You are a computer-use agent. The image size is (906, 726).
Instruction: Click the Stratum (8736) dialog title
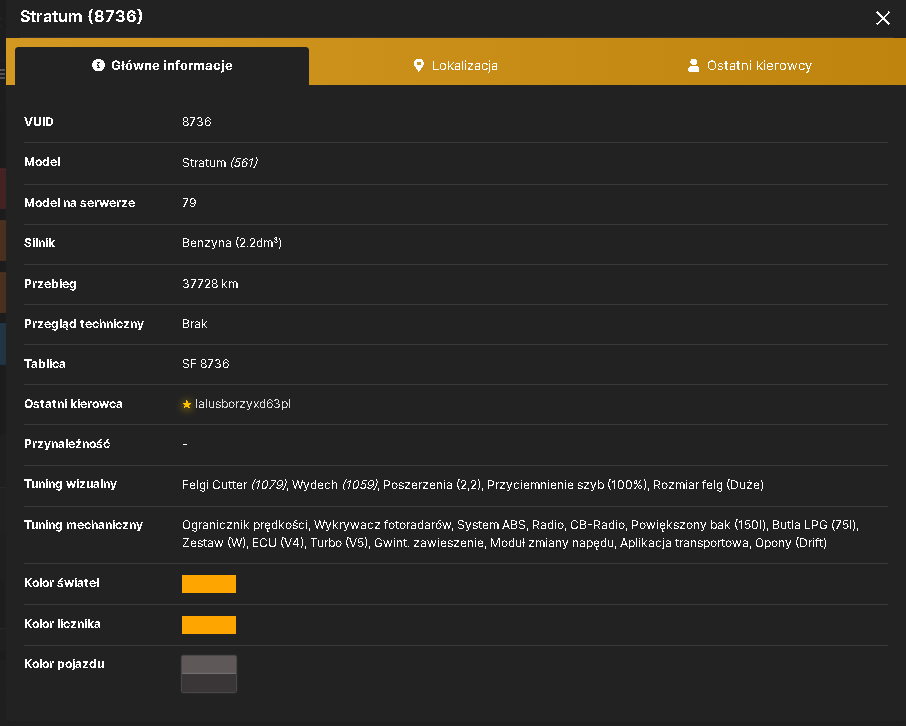pos(81,16)
